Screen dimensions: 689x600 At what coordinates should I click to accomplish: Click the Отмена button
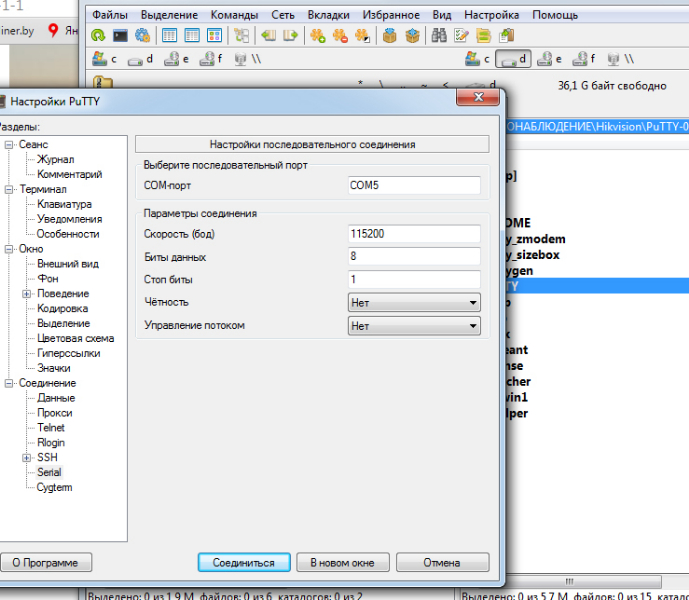442,562
